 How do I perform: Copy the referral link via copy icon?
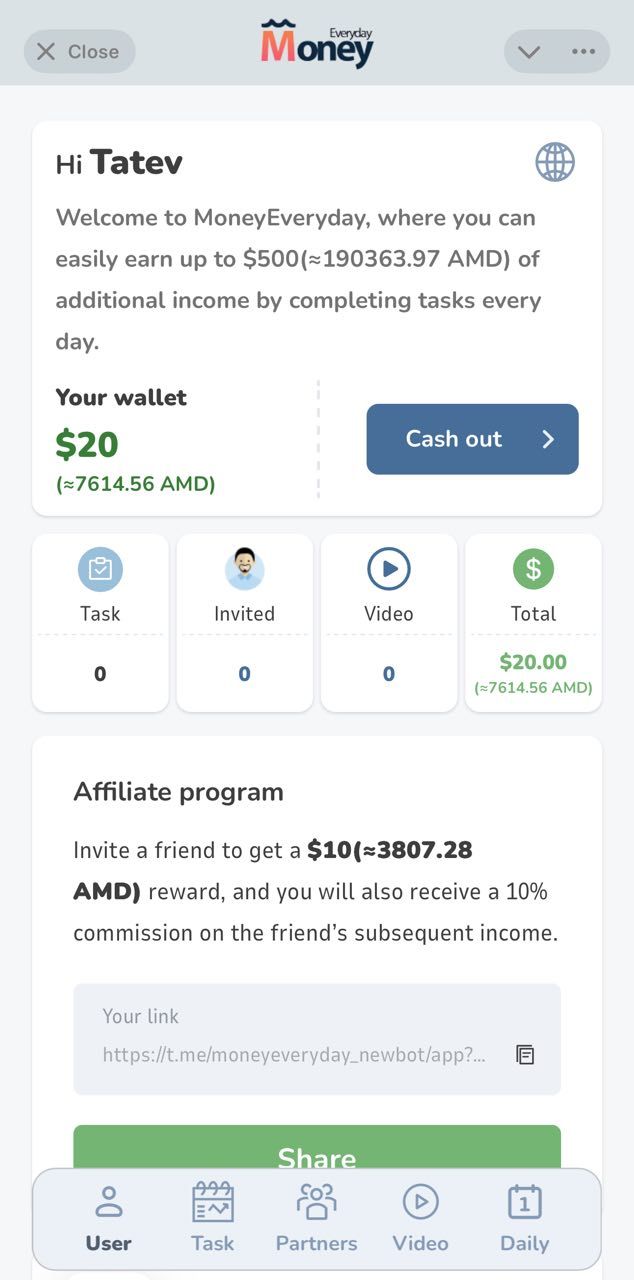pos(526,1054)
